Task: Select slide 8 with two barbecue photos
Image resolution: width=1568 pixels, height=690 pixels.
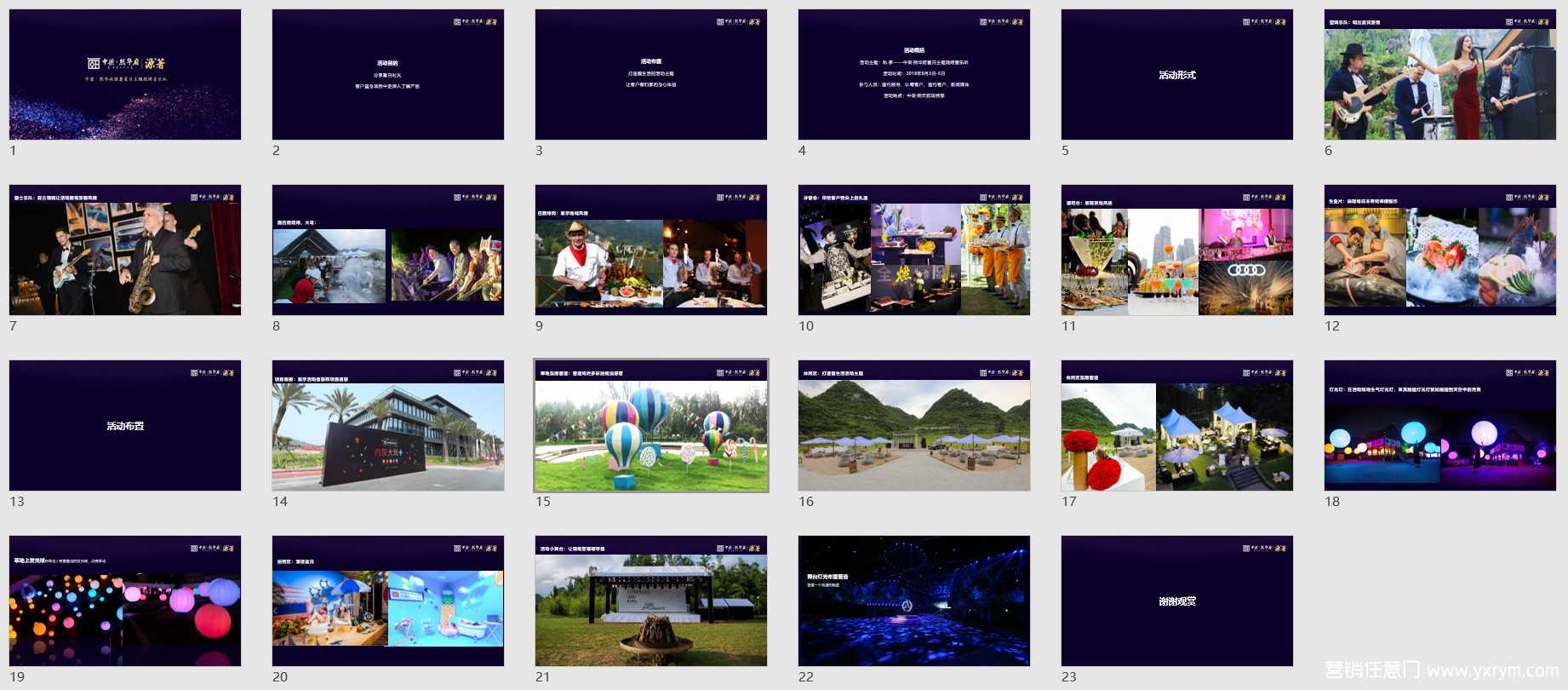Action: [x=388, y=250]
